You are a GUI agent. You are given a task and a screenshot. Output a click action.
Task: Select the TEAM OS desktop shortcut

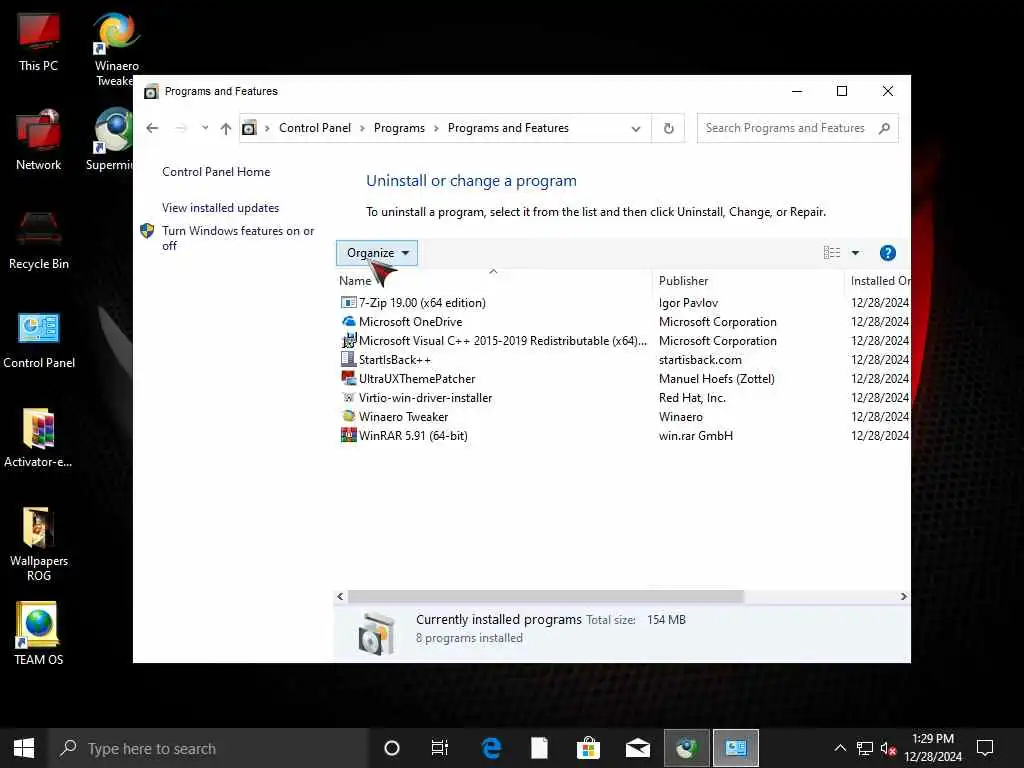39,633
